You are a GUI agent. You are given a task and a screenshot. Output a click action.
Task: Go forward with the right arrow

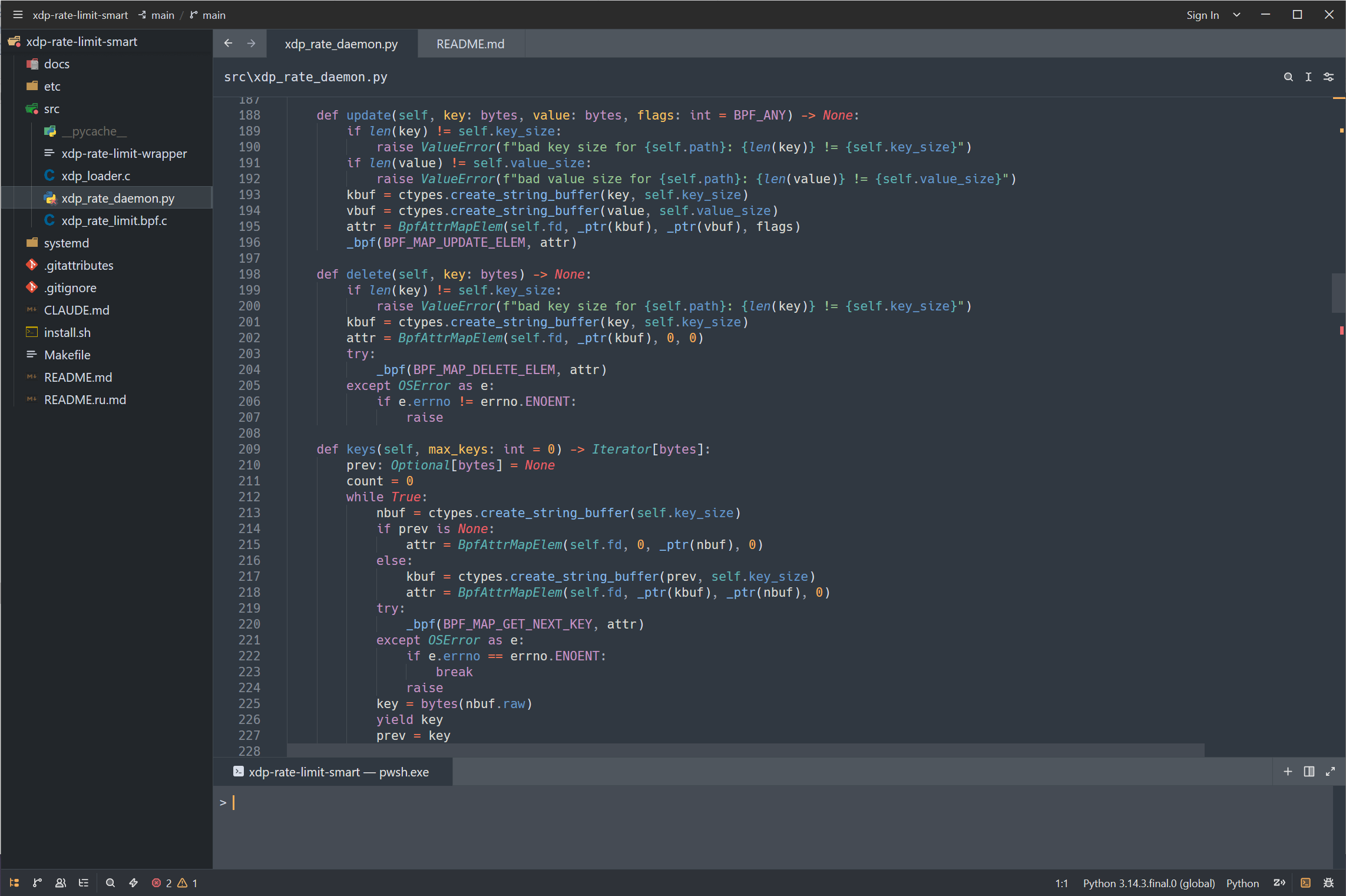pyautogui.click(x=252, y=43)
